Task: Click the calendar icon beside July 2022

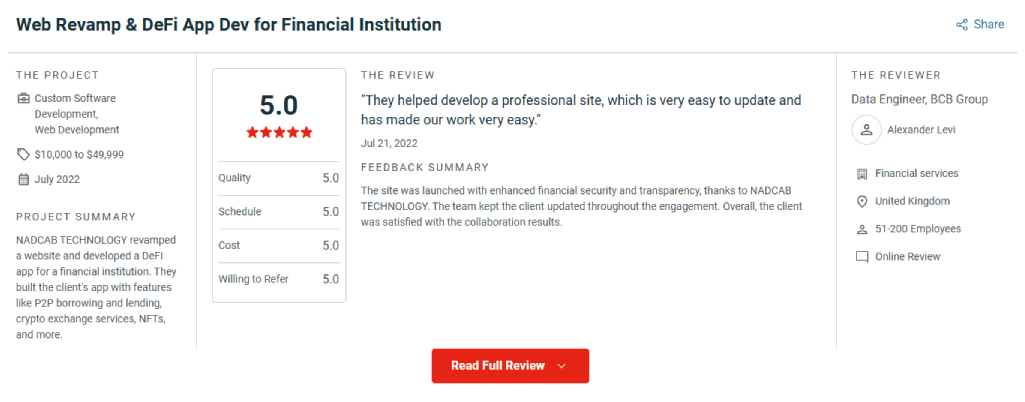Action: point(24,179)
